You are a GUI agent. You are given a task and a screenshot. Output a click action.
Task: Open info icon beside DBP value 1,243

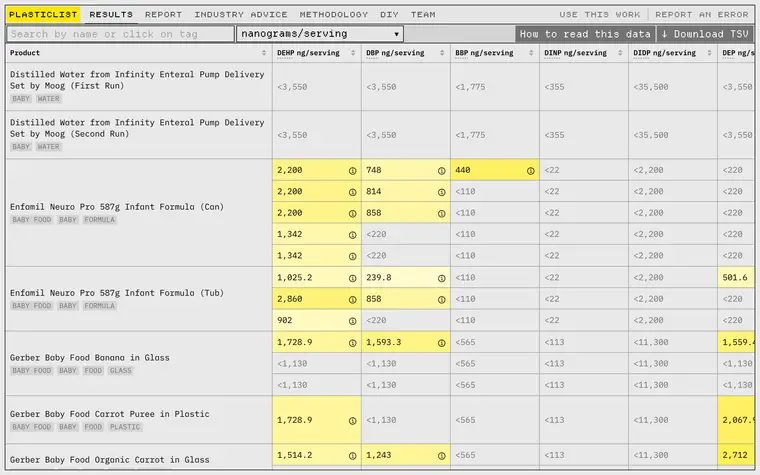442,456
